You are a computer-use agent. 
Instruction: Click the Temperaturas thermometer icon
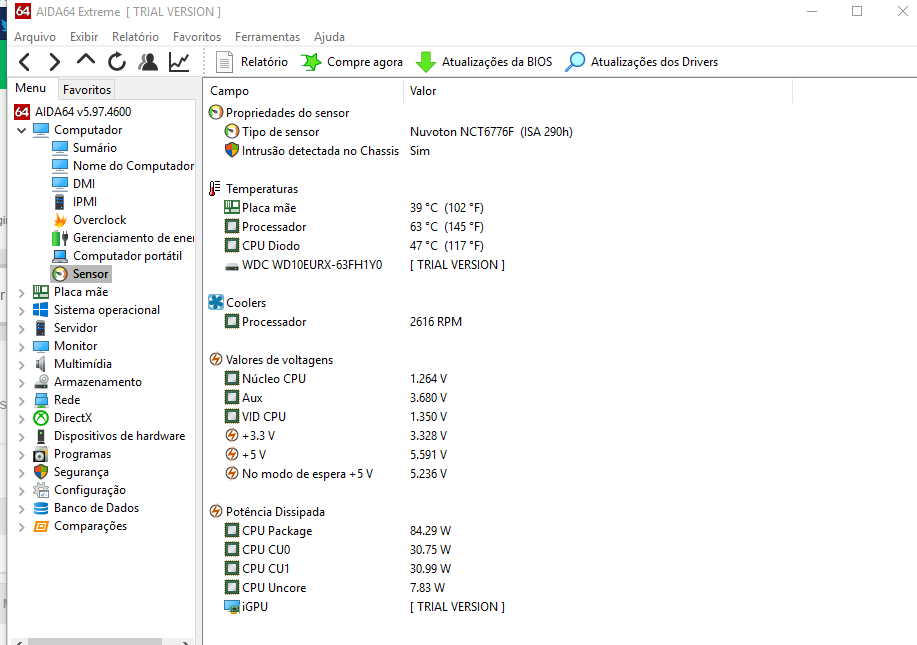(x=215, y=188)
